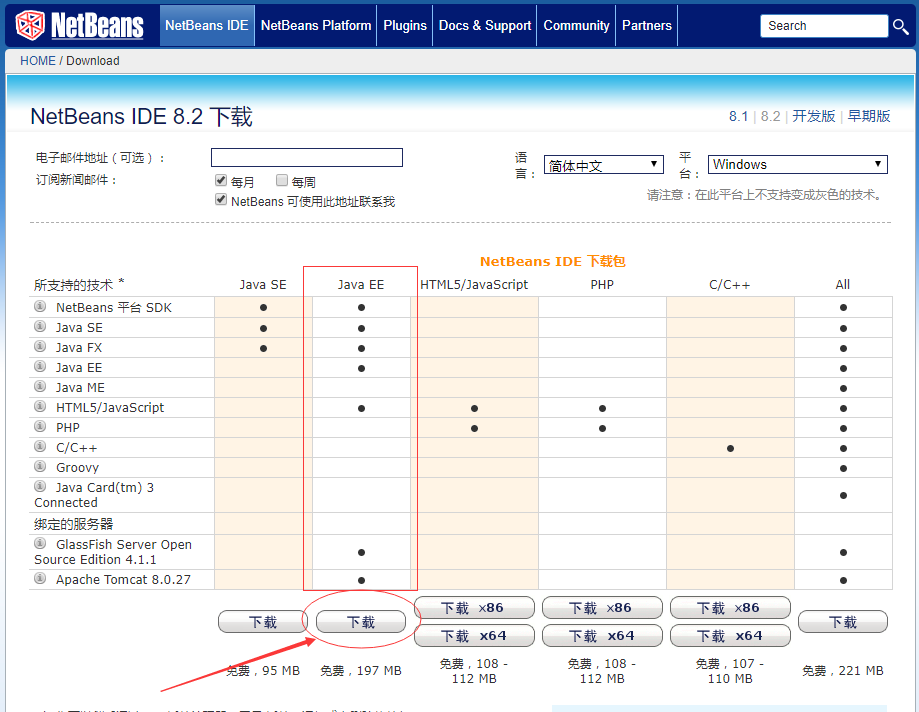
Task: Open the NetBeans Platform nav tab
Action: pyautogui.click(x=316, y=26)
